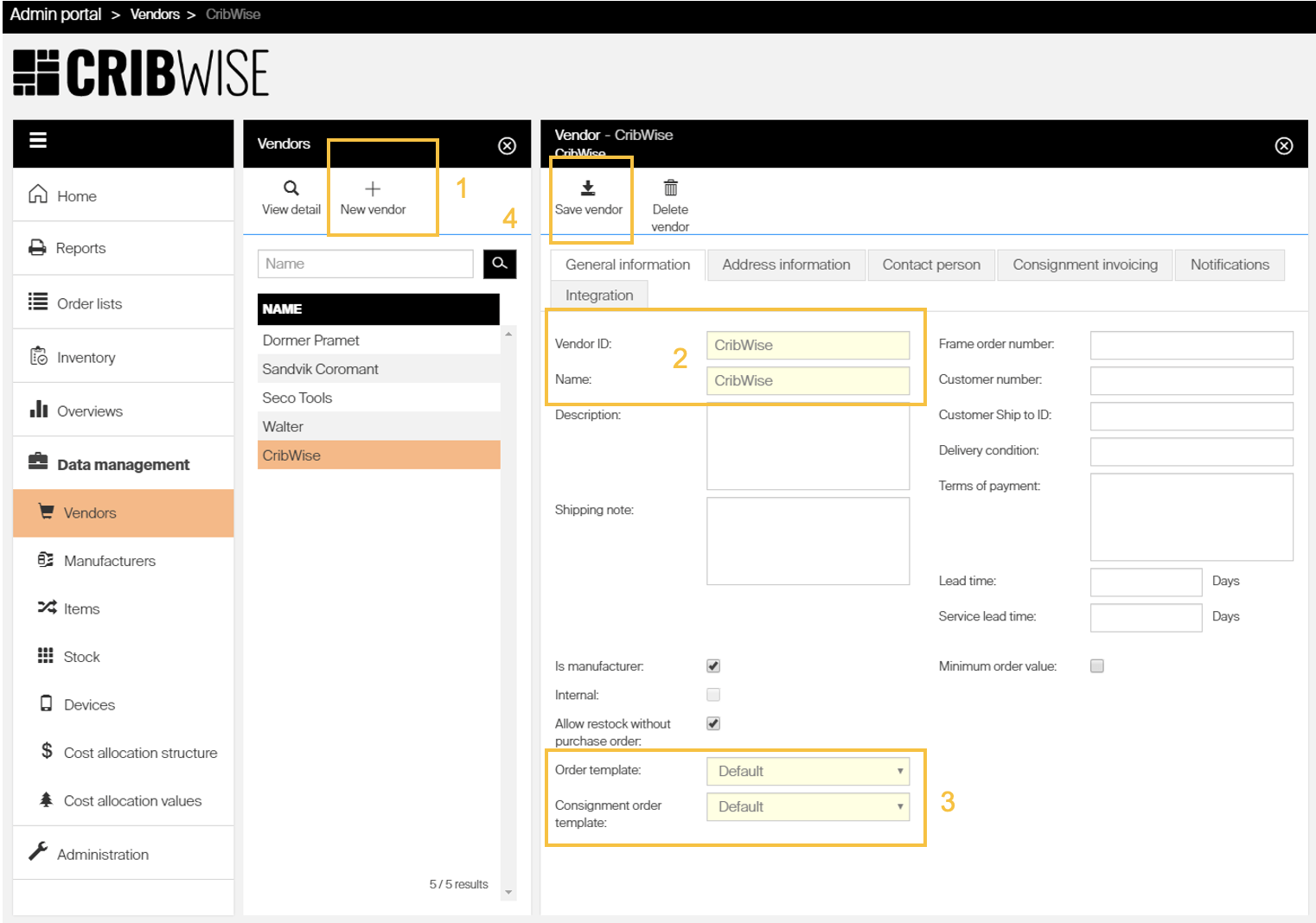The image size is (1316, 923).
Task: Expand the Administration menu section
Action: (x=102, y=855)
